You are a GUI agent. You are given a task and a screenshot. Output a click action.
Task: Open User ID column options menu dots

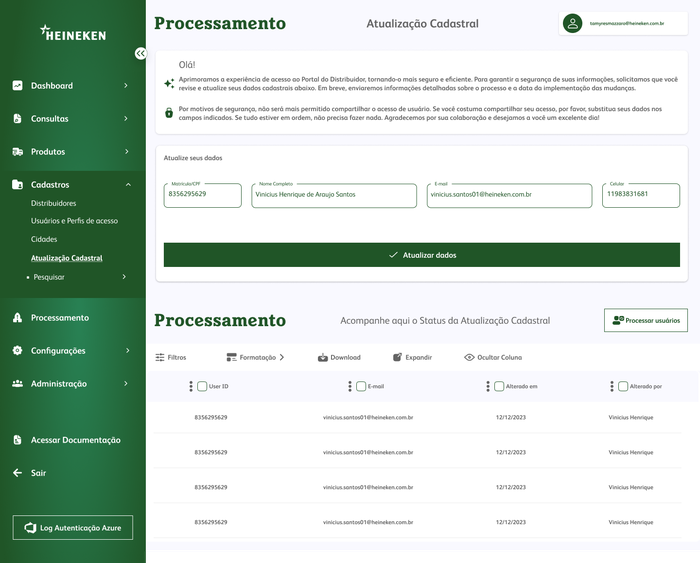click(x=191, y=386)
